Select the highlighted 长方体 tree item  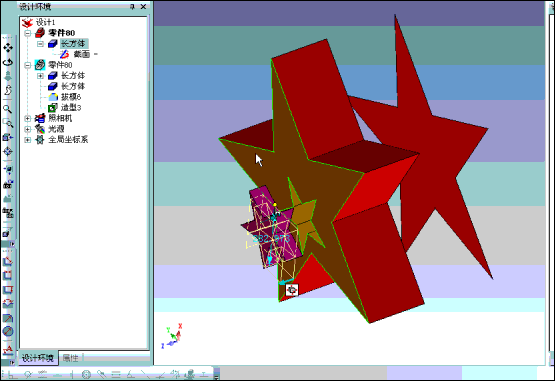tap(73, 44)
